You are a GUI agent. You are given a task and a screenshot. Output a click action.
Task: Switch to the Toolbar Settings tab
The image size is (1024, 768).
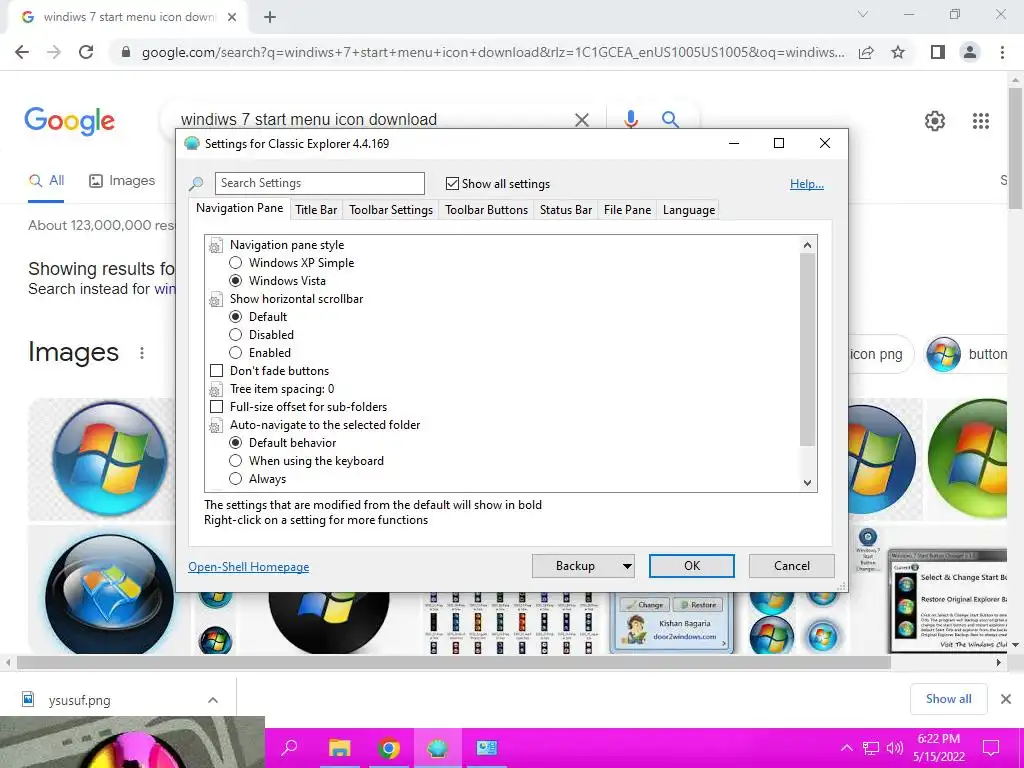coord(391,210)
